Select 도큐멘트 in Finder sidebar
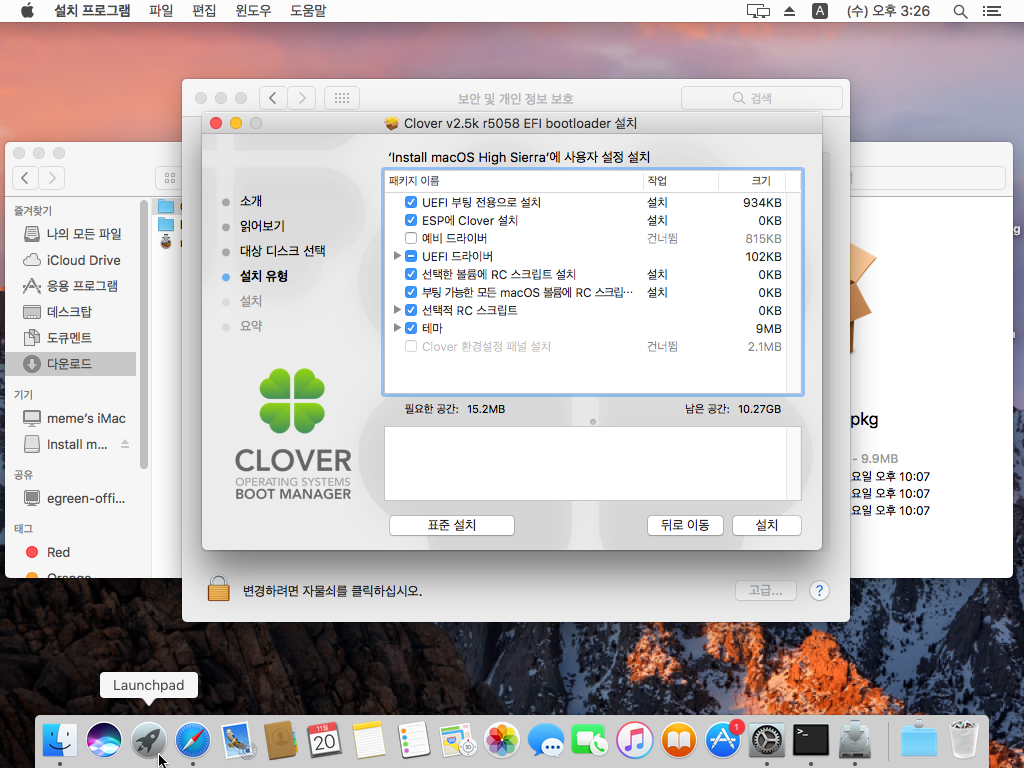Screen dimensions: 1024x768 (71, 338)
